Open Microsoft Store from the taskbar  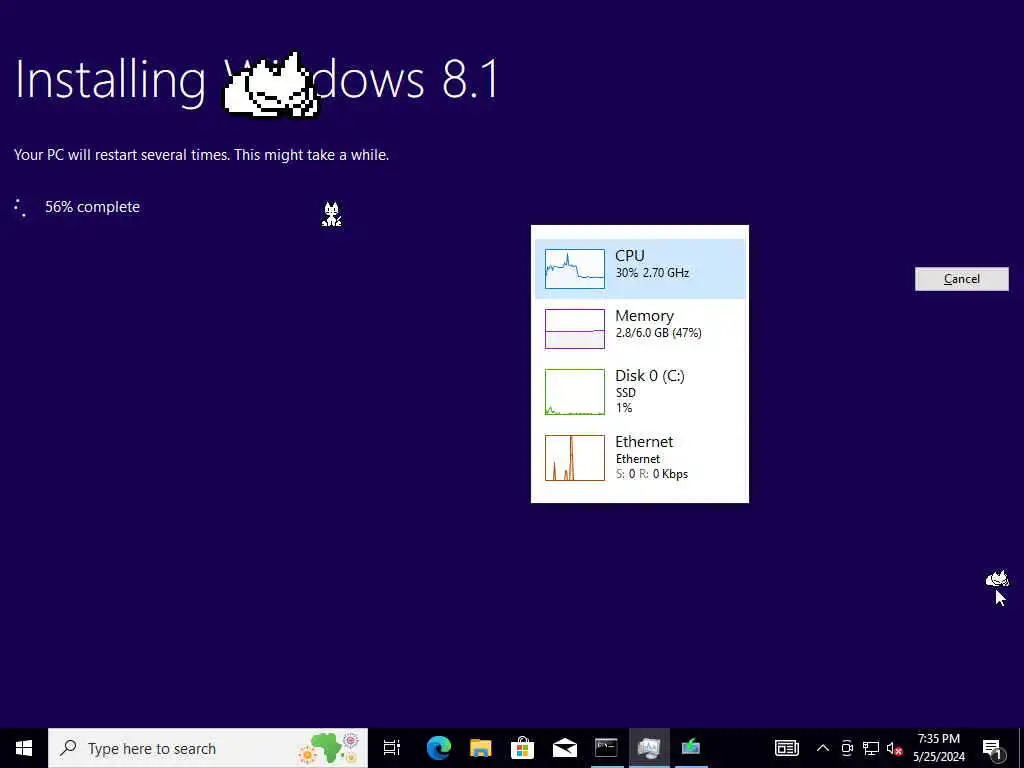click(x=522, y=748)
